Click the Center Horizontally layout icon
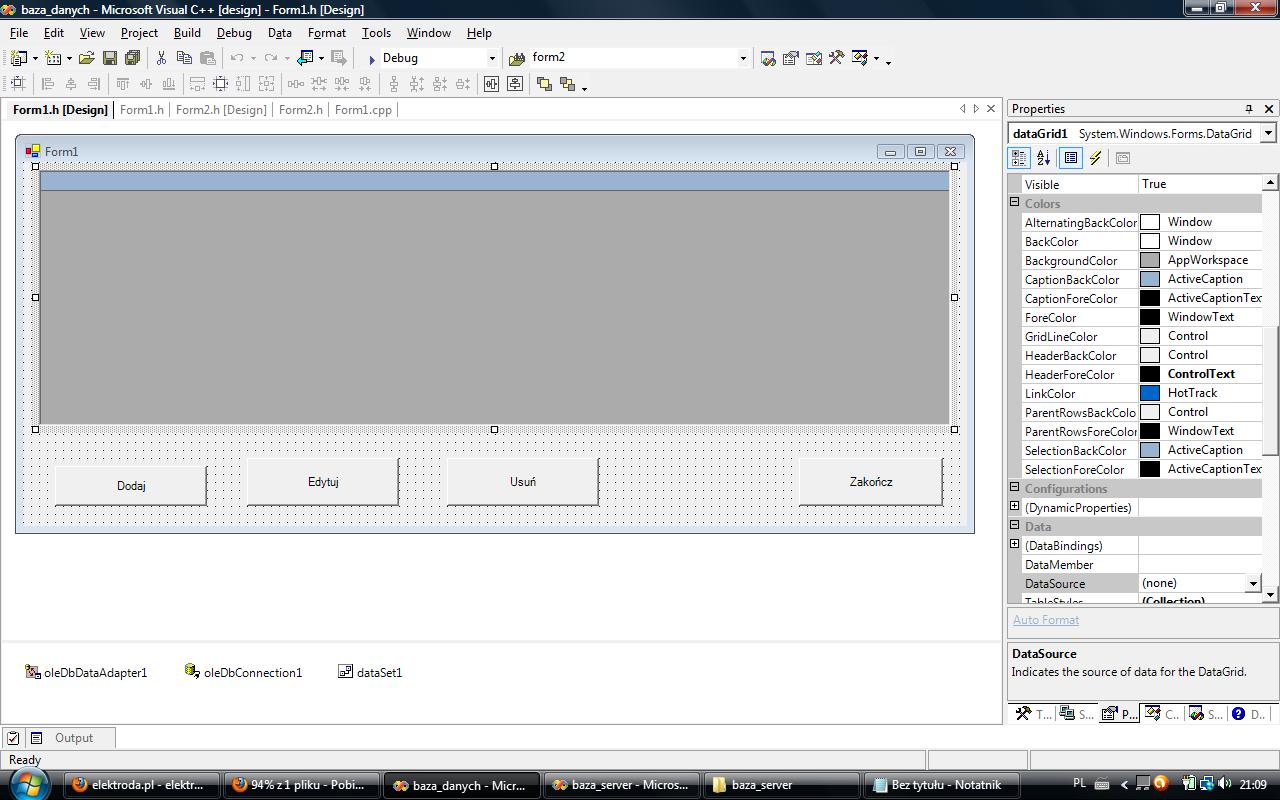Screen dimensions: 1280x800 coord(491,84)
